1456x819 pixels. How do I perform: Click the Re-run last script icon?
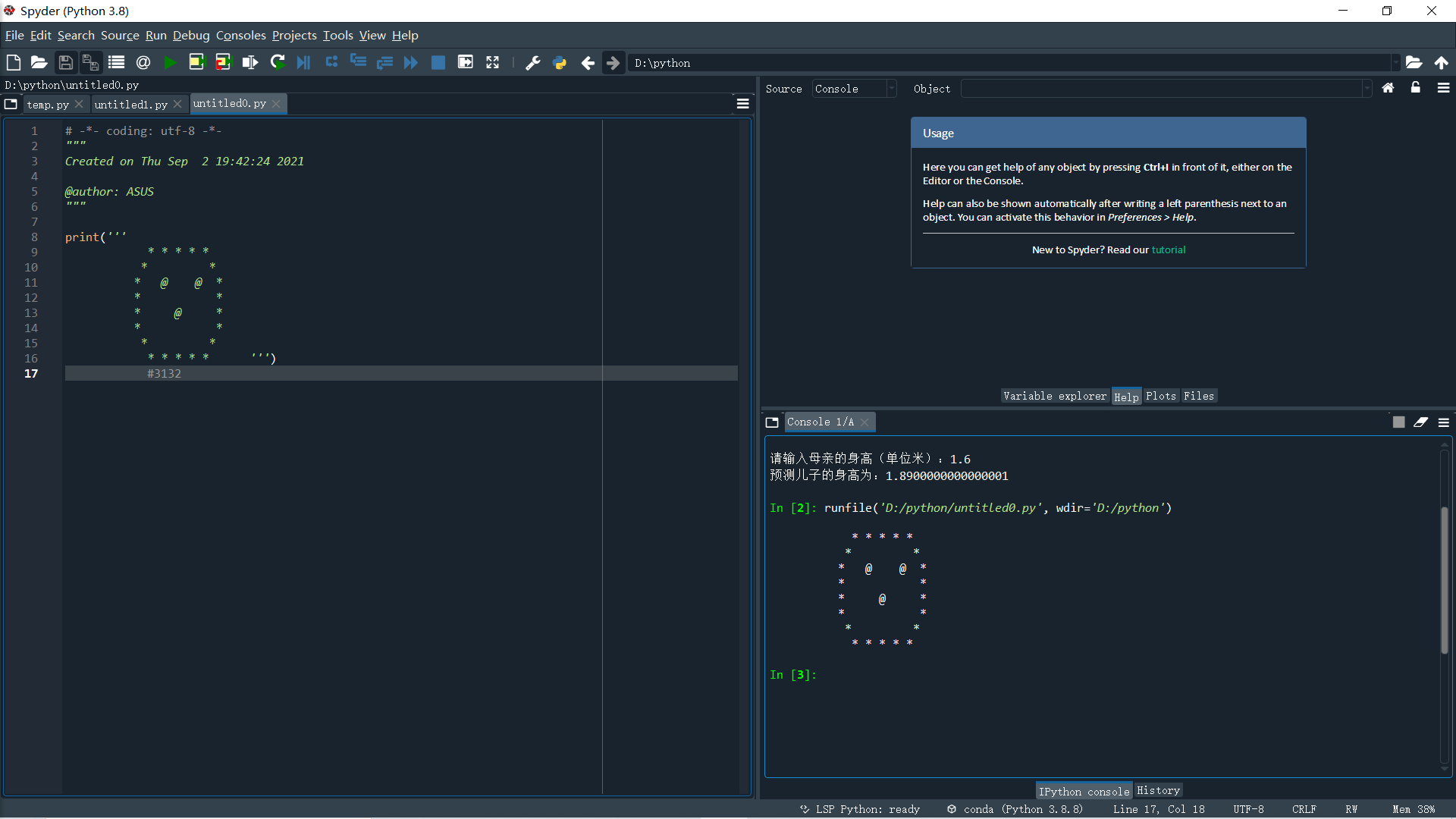[x=278, y=63]
